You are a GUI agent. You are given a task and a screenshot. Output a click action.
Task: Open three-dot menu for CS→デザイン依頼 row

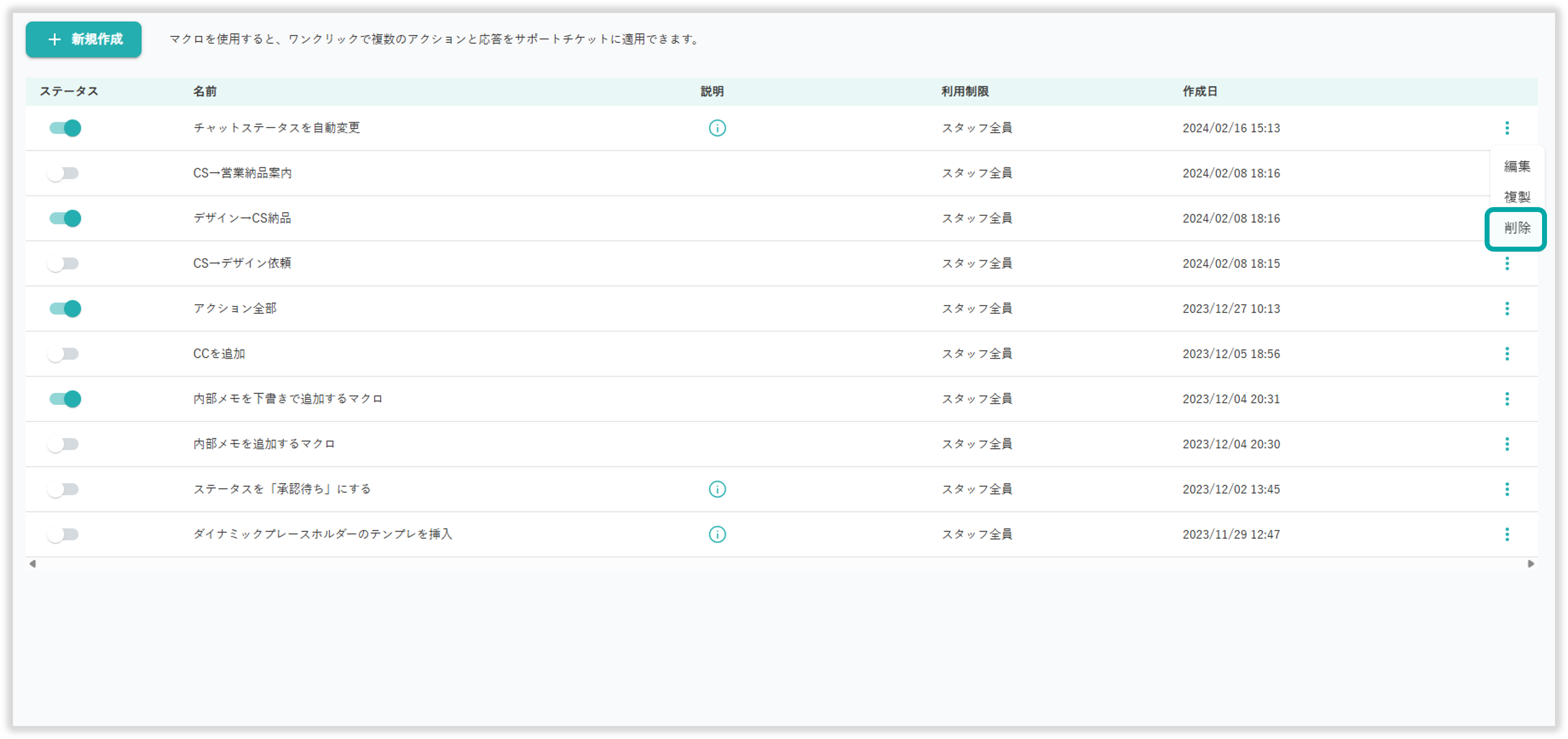pos(1507,264)
